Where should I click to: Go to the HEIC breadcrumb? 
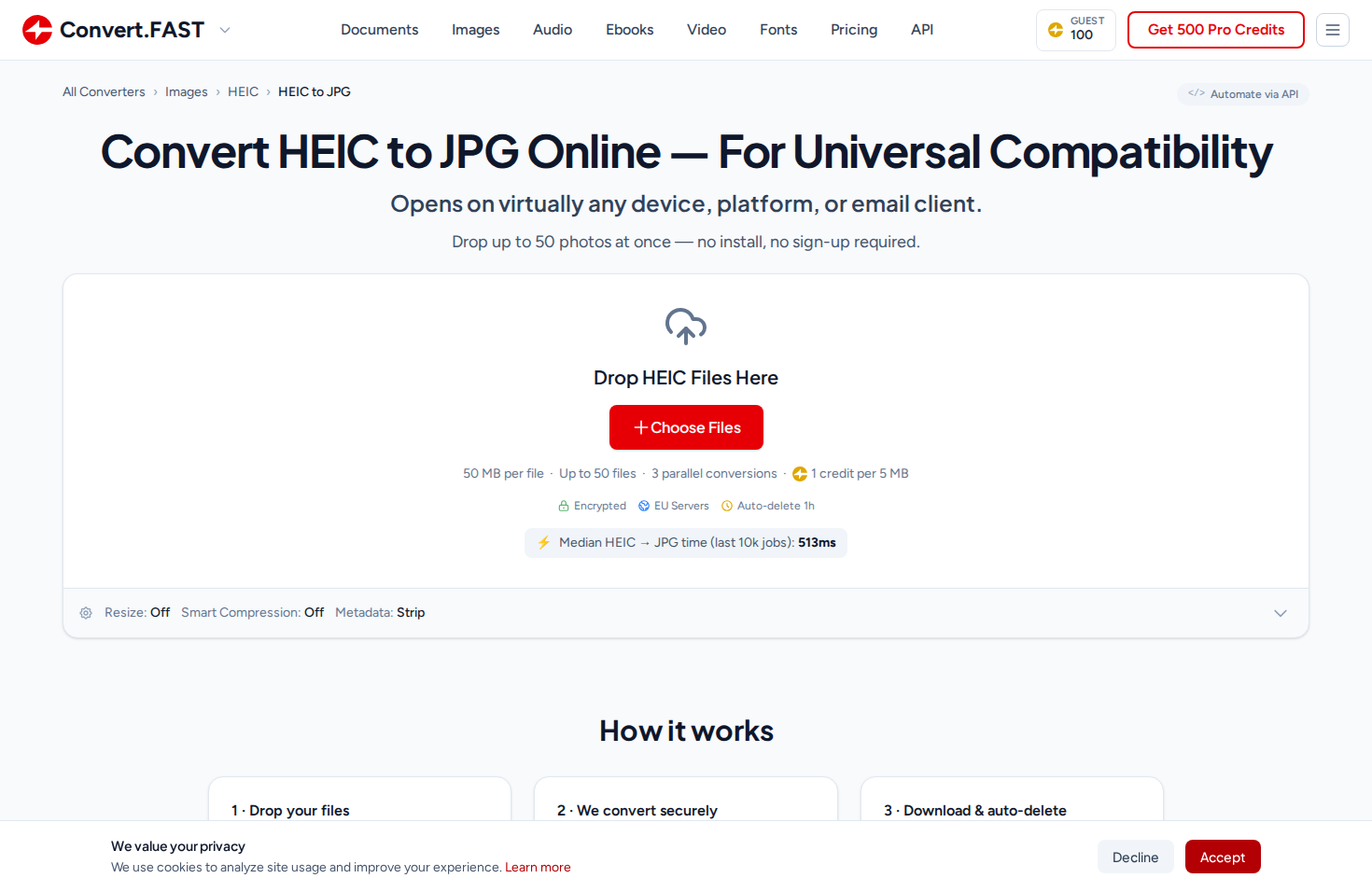(243, 91)
